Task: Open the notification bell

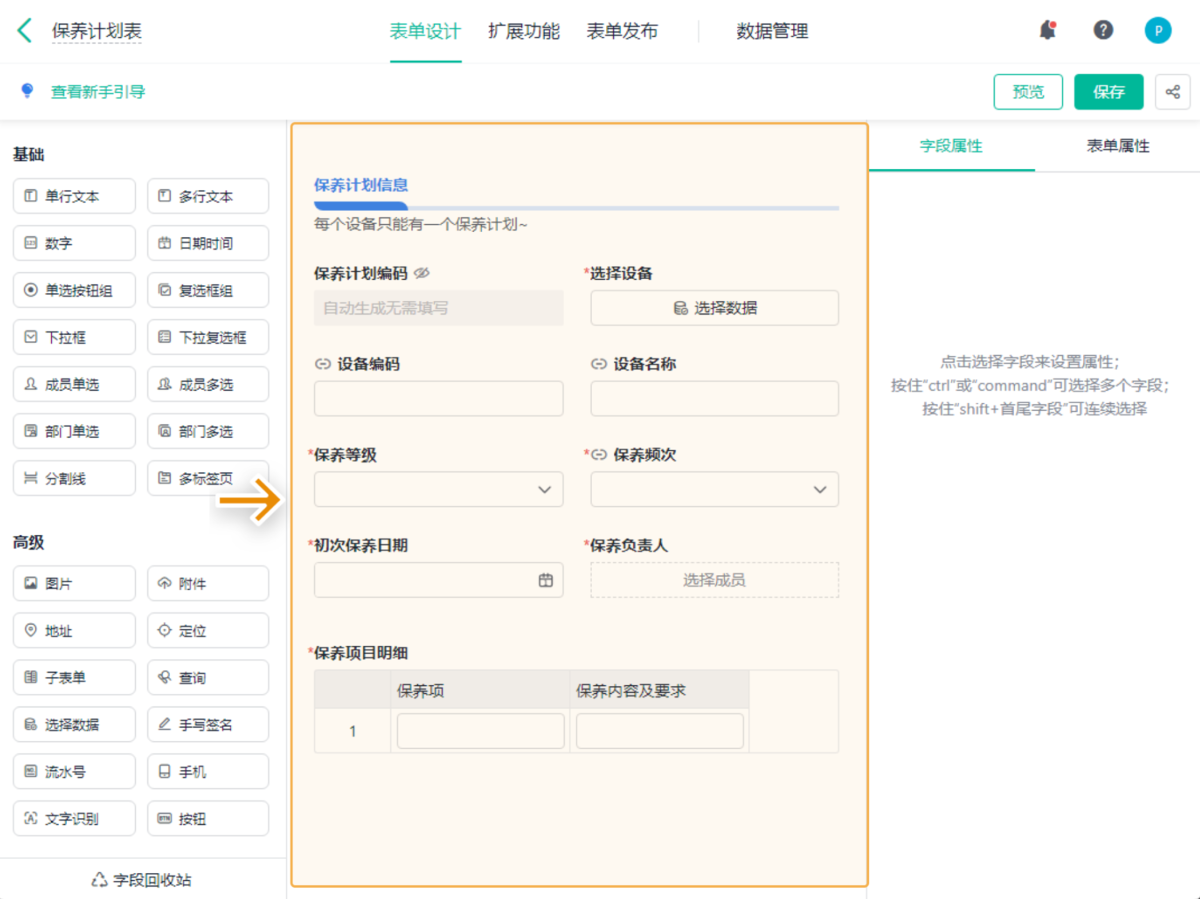Action: tap(1047, 30)
